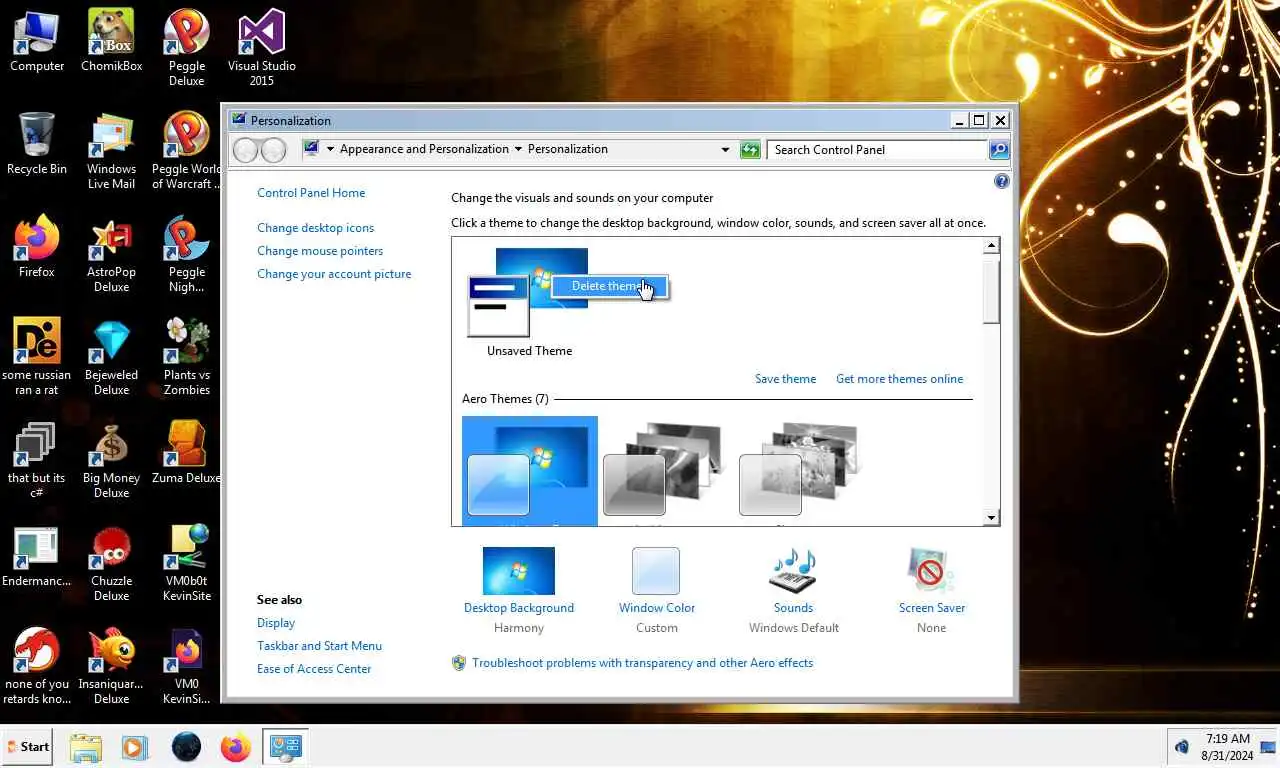
Task: Launch Firefox from the taskbar
Action: click(x=236, y=747)
